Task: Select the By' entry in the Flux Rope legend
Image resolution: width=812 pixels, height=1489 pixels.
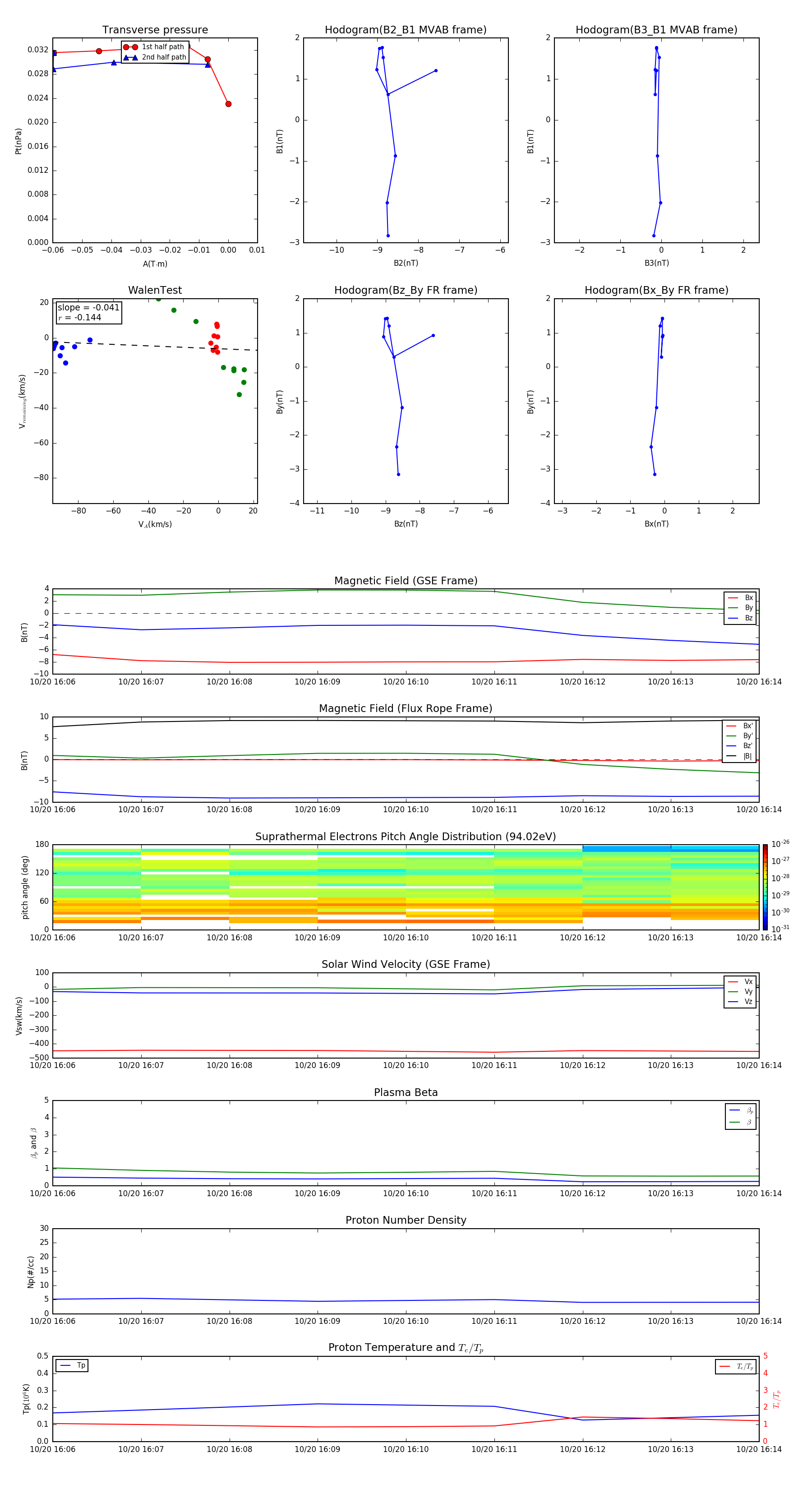Action: click(740, 736)
